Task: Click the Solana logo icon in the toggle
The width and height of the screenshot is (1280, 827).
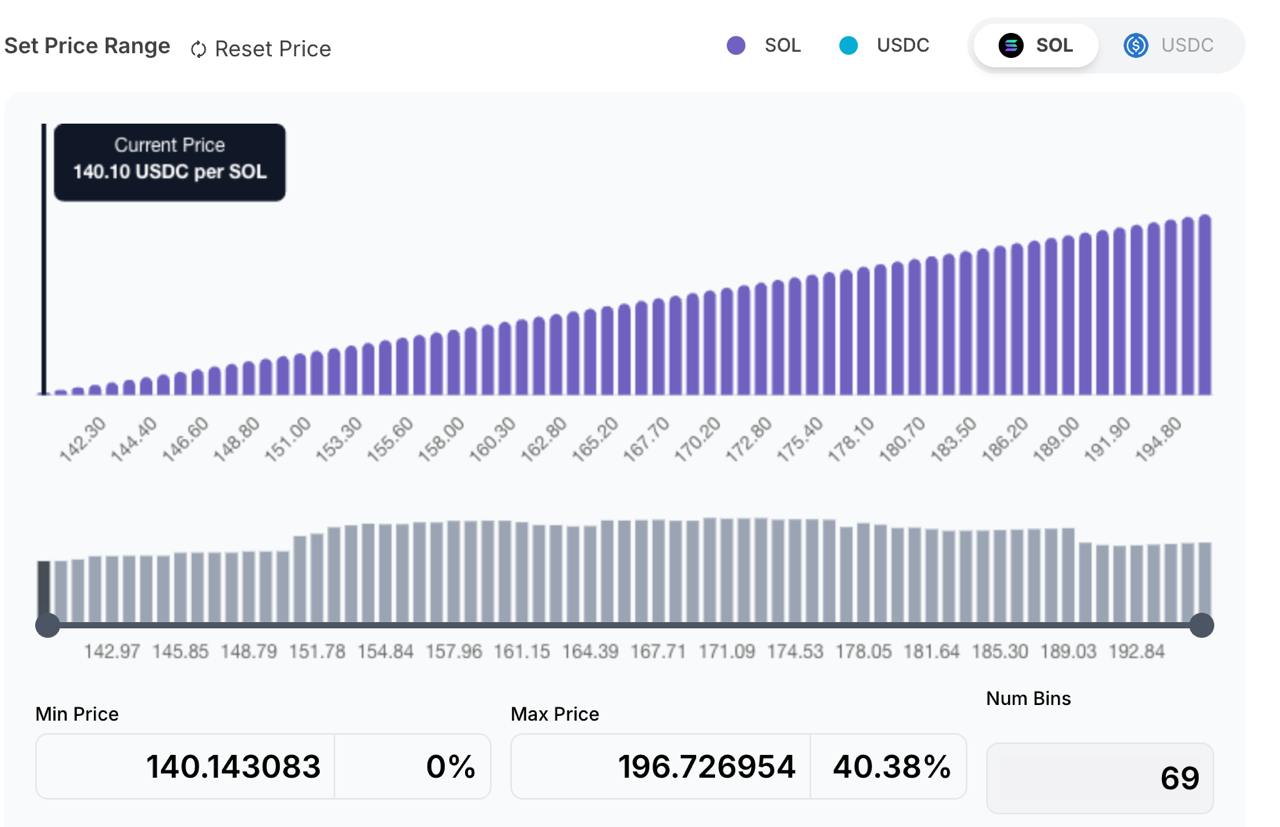Action: tap(1011, 45)
